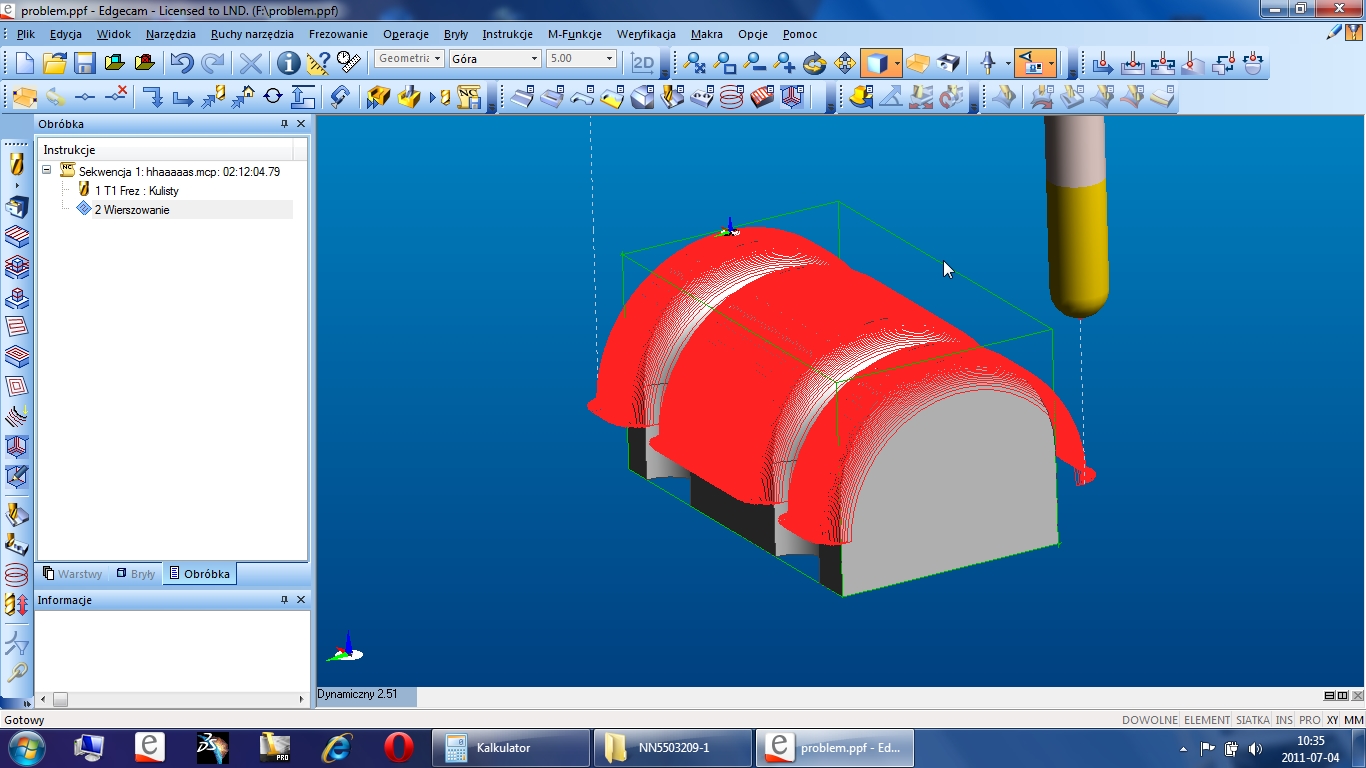Image resolution: width=1366 pixels, height=768 pixels.
Task: Save the part with the floppy disk icon
Action: pos(84,63)
